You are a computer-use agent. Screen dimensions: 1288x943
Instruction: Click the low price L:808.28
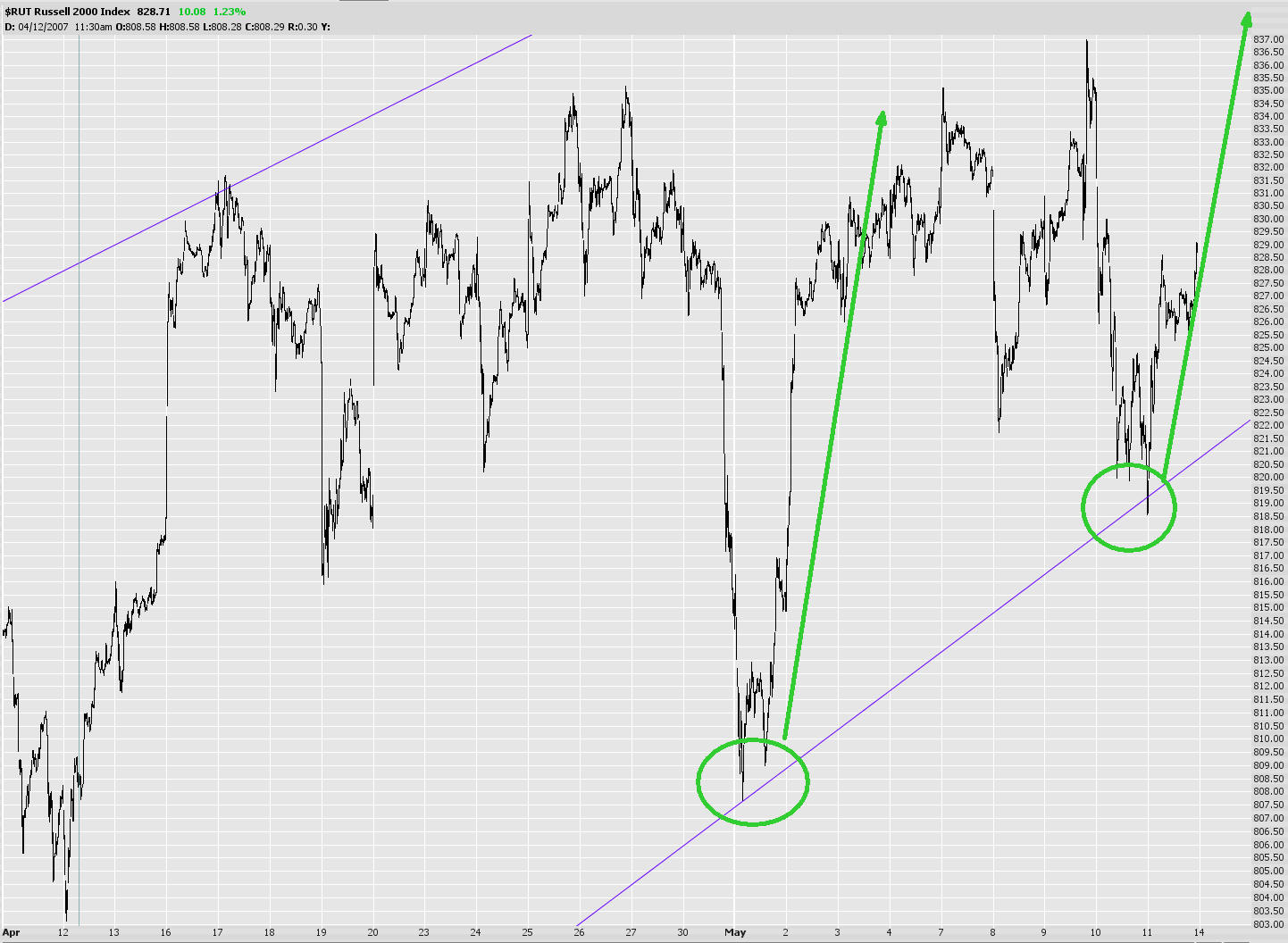coord(221,27)
